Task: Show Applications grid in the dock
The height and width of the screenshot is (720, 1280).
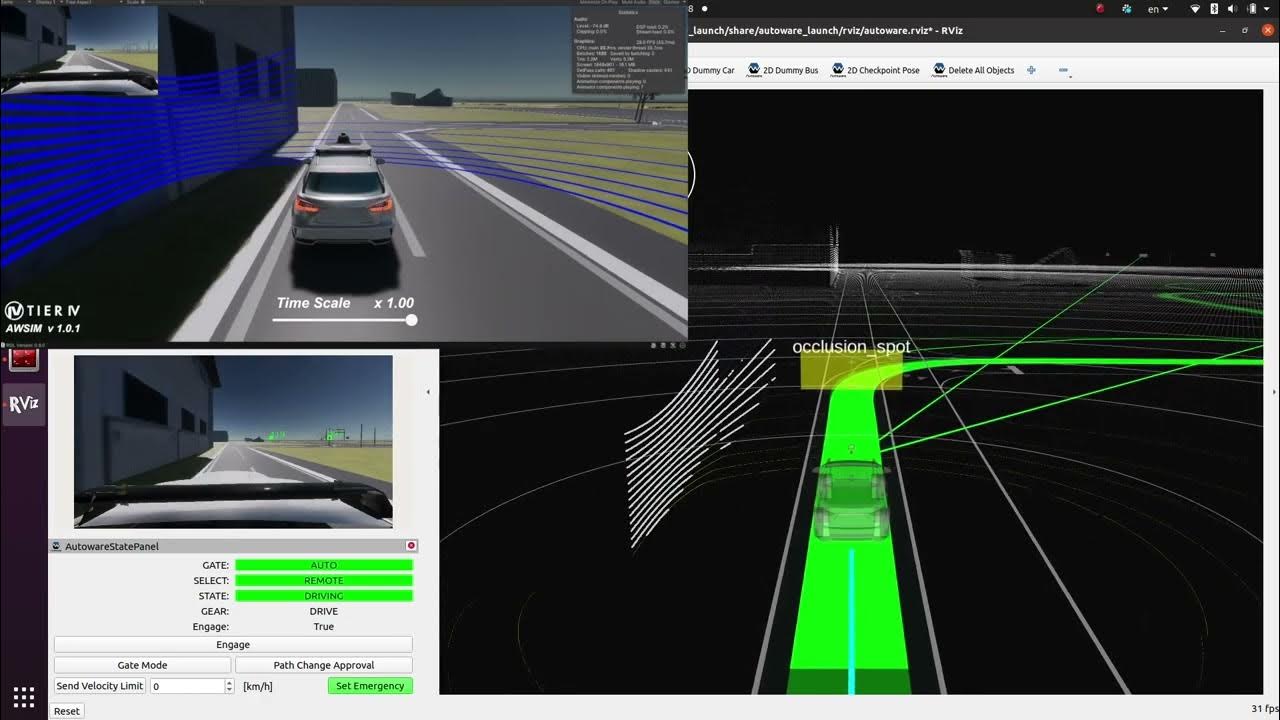Action: (x=24, y=697)
